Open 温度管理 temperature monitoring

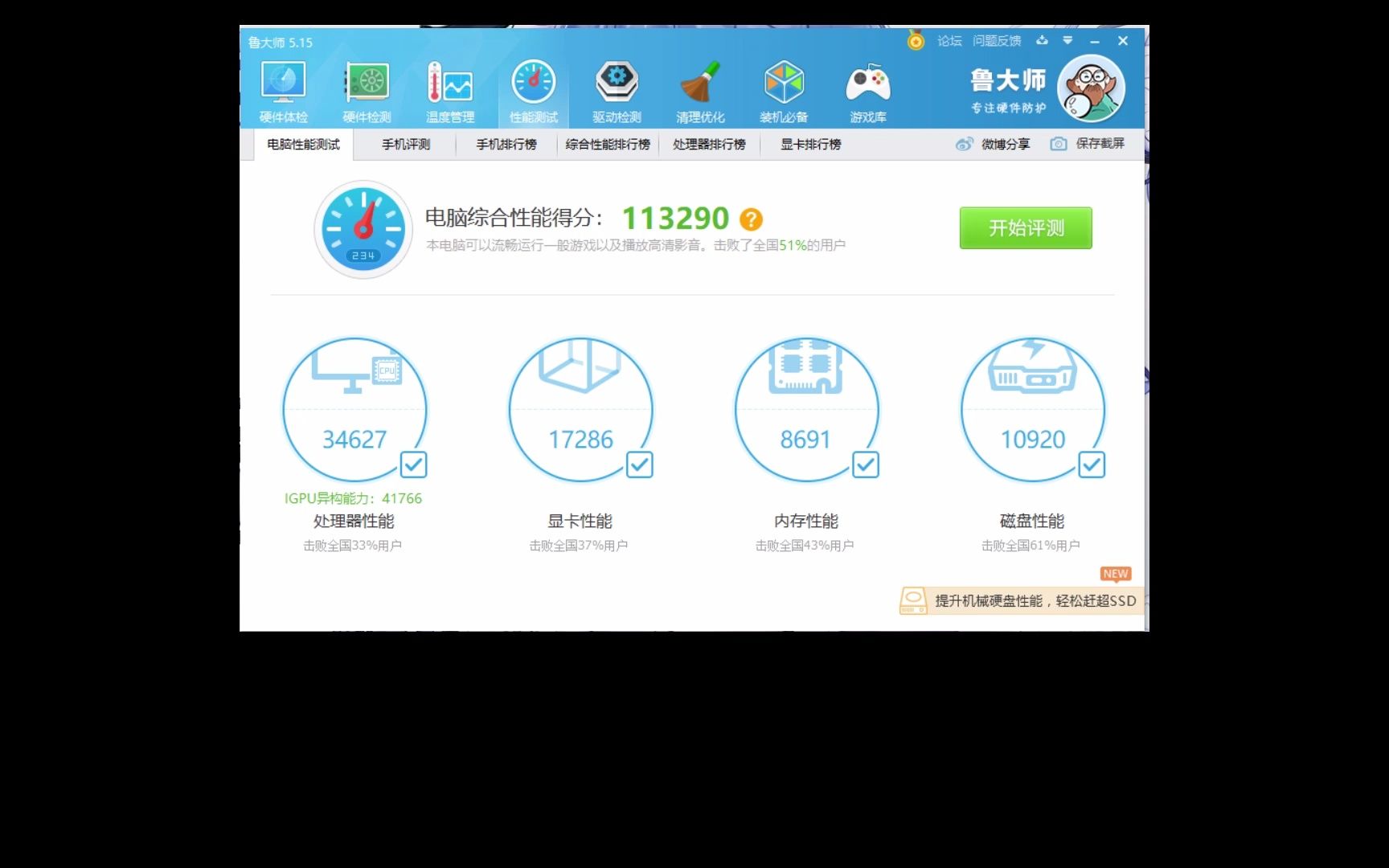point(451,90)
